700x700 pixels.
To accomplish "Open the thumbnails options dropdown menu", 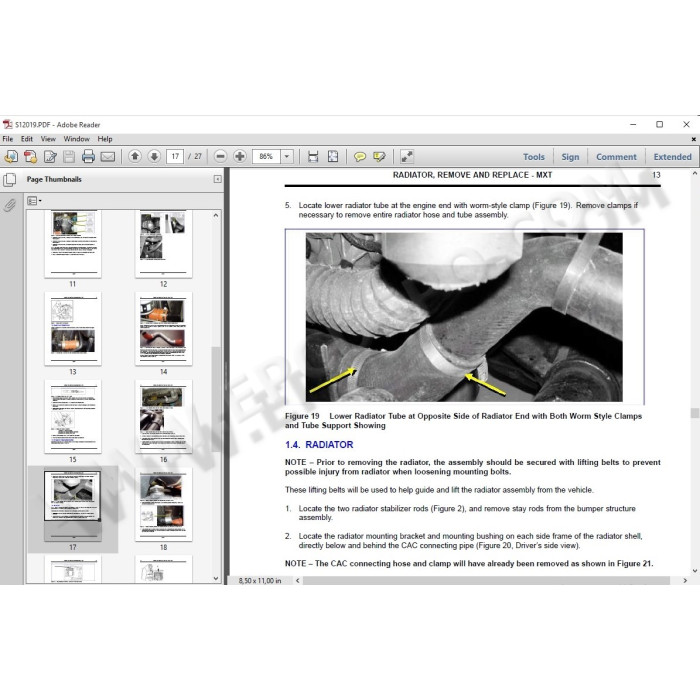I will click(x=34, y=201).
